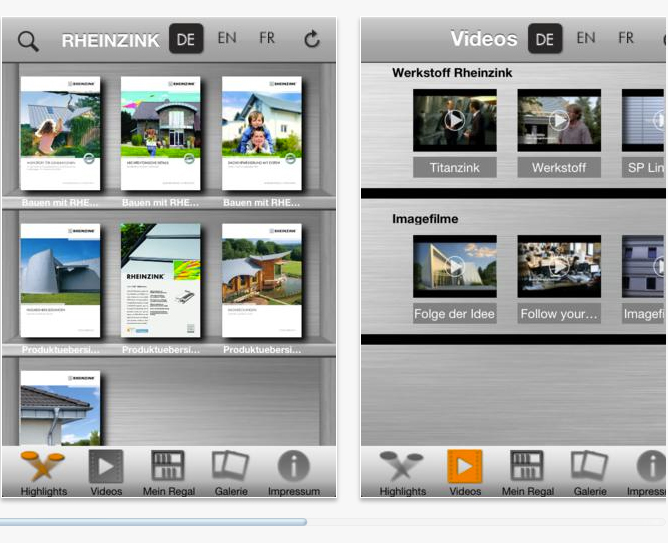Open Impressum info icon in left screen
The height and width of the screenshot is (551, 668).
293,472
